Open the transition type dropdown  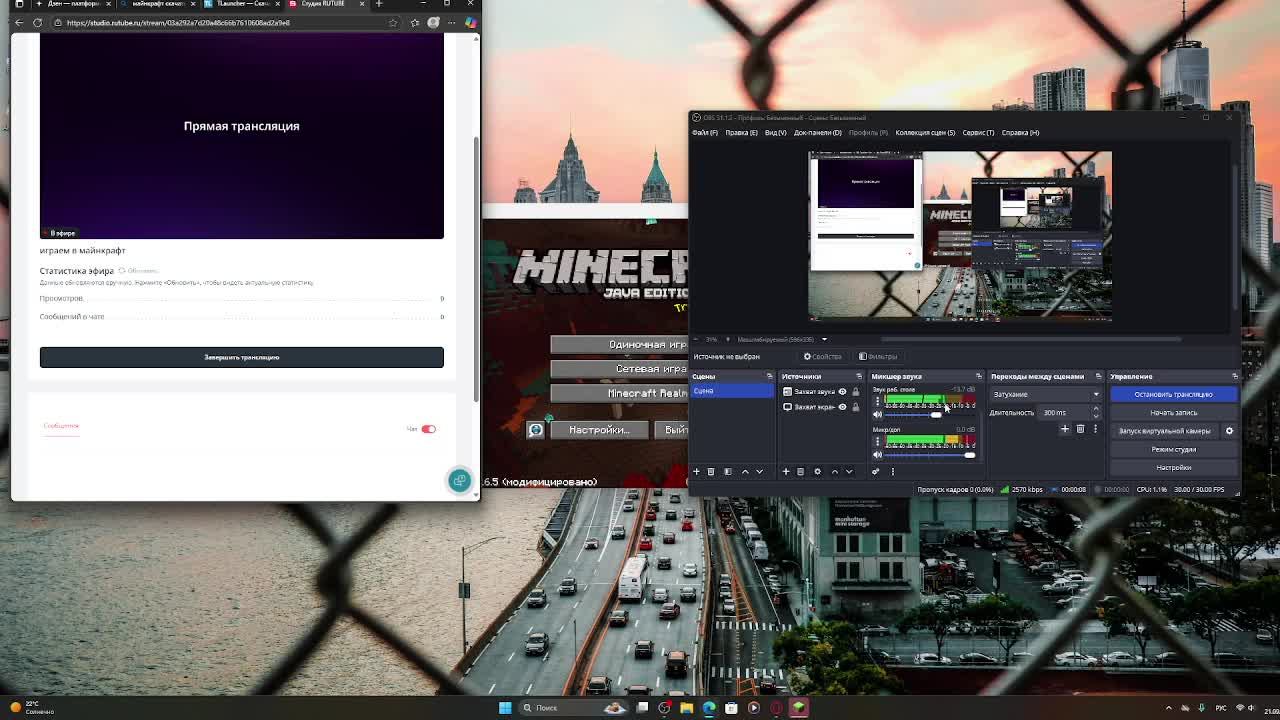[x=1046, y=394]
